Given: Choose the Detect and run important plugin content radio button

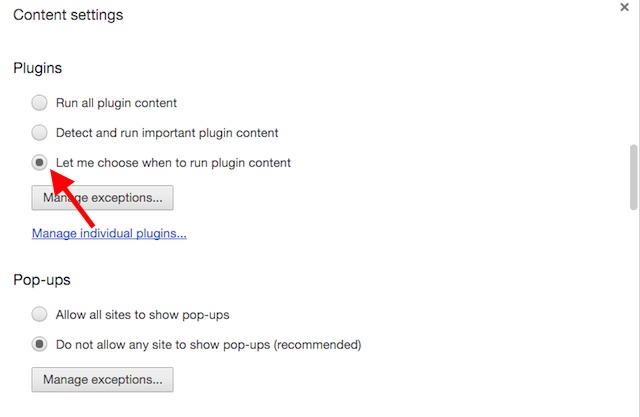Looking at the screenshot, I should pyautogui.click(x=40, y=132).
